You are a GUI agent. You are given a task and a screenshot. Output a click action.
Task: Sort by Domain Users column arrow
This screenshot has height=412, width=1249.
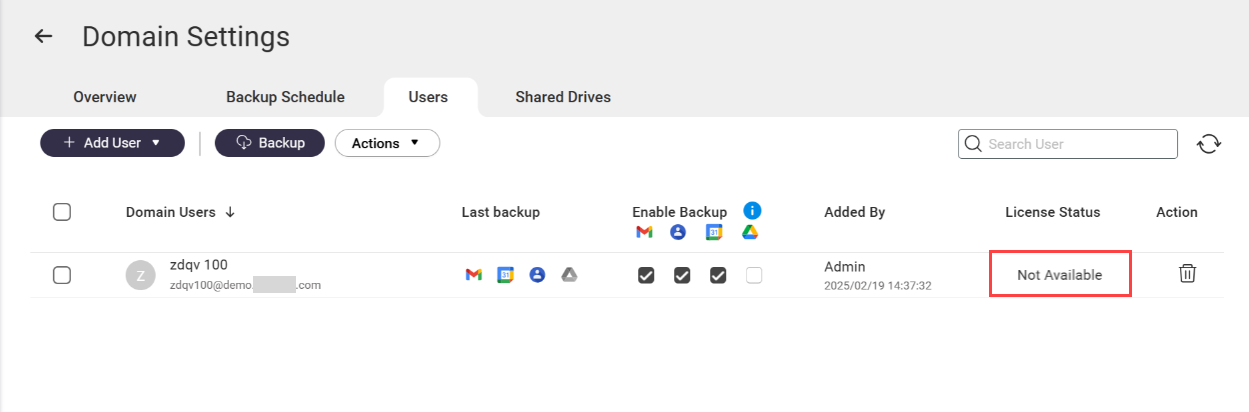point(230,212)
